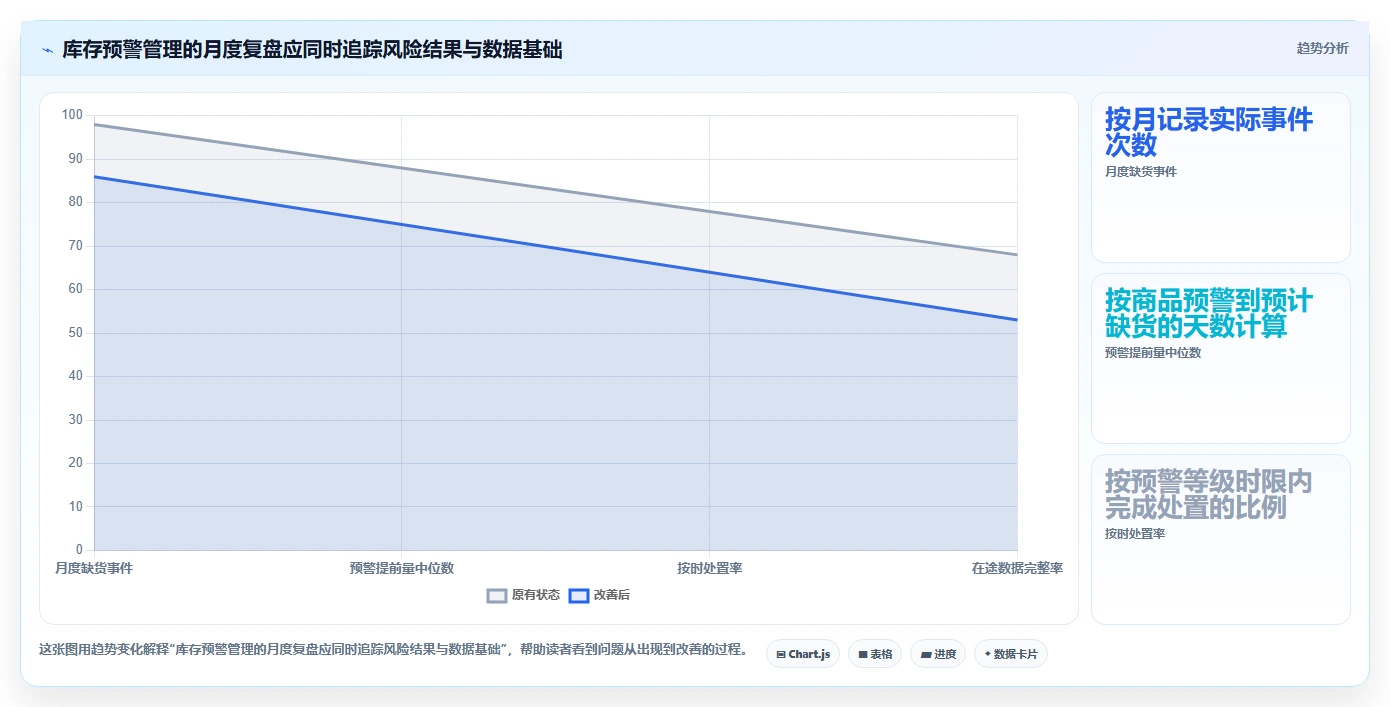Click the 表格 tag icon
The height and width of the screenshot is (707, 1390).
click(863, 655)
